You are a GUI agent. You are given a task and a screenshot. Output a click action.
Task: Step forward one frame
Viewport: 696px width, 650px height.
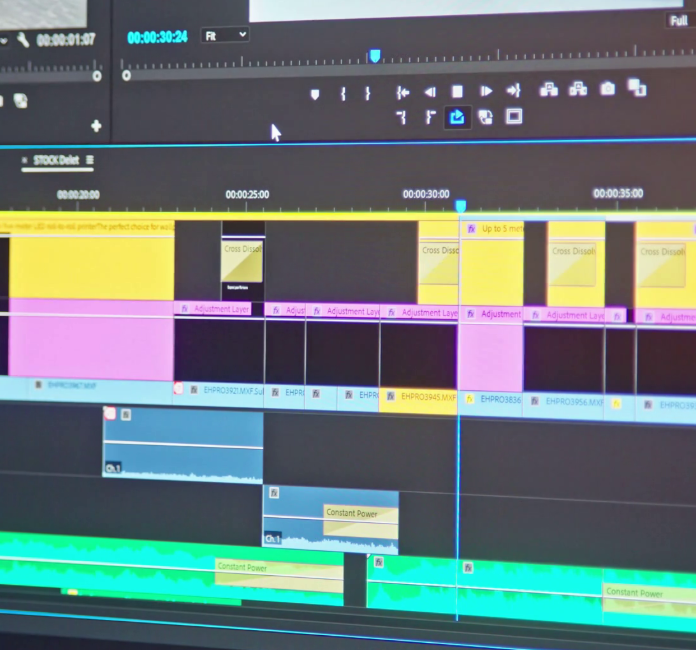coord(486,91)
